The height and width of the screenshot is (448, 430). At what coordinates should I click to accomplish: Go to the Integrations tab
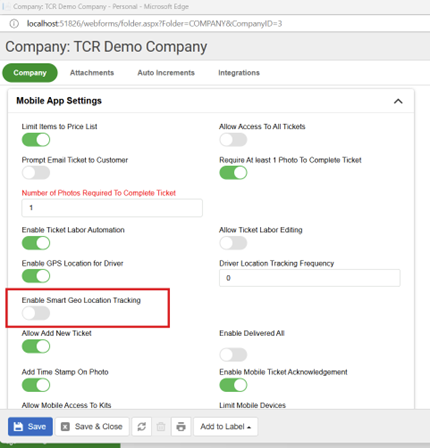239,73
